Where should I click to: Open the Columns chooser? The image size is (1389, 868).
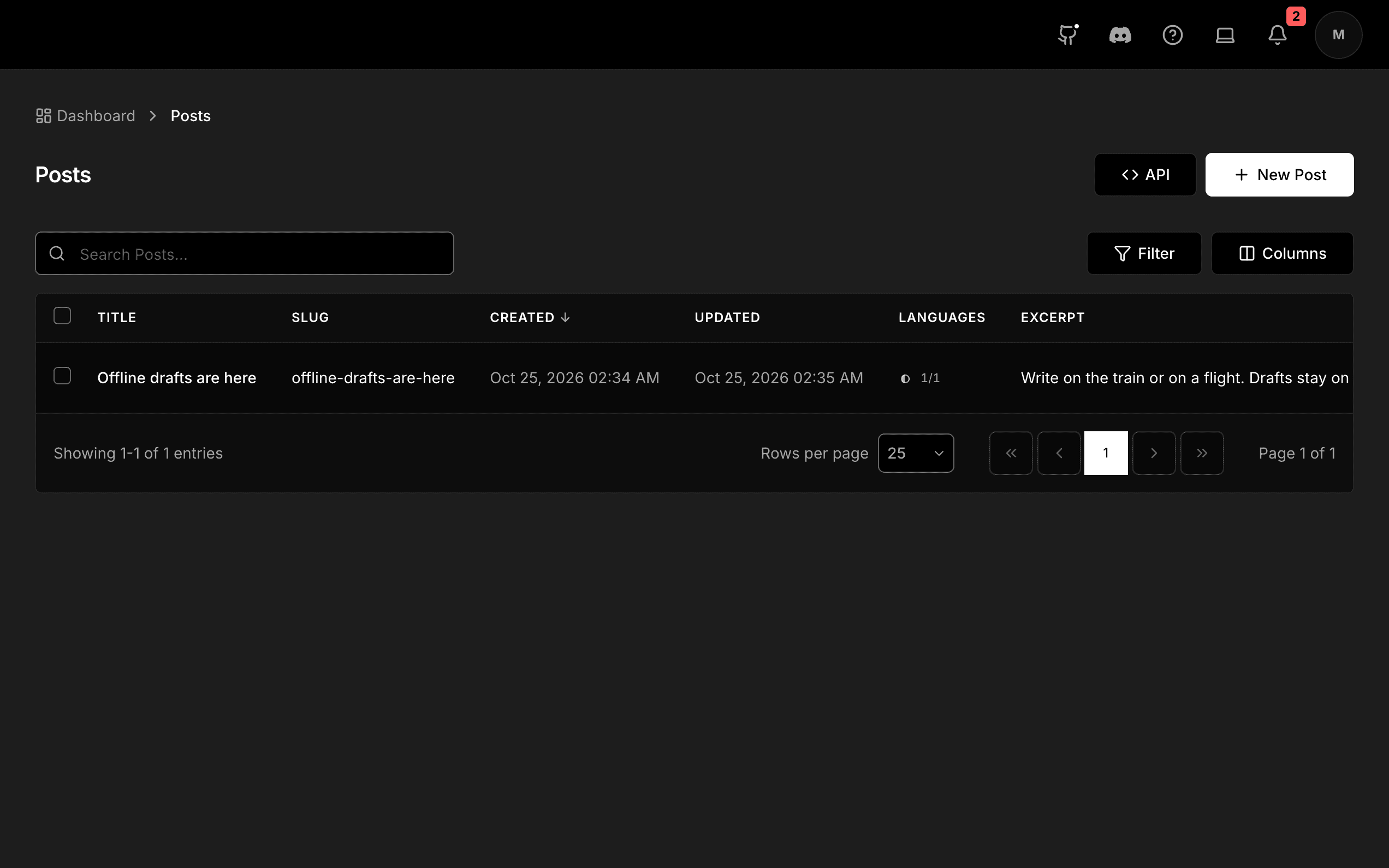coord(1282,253)
